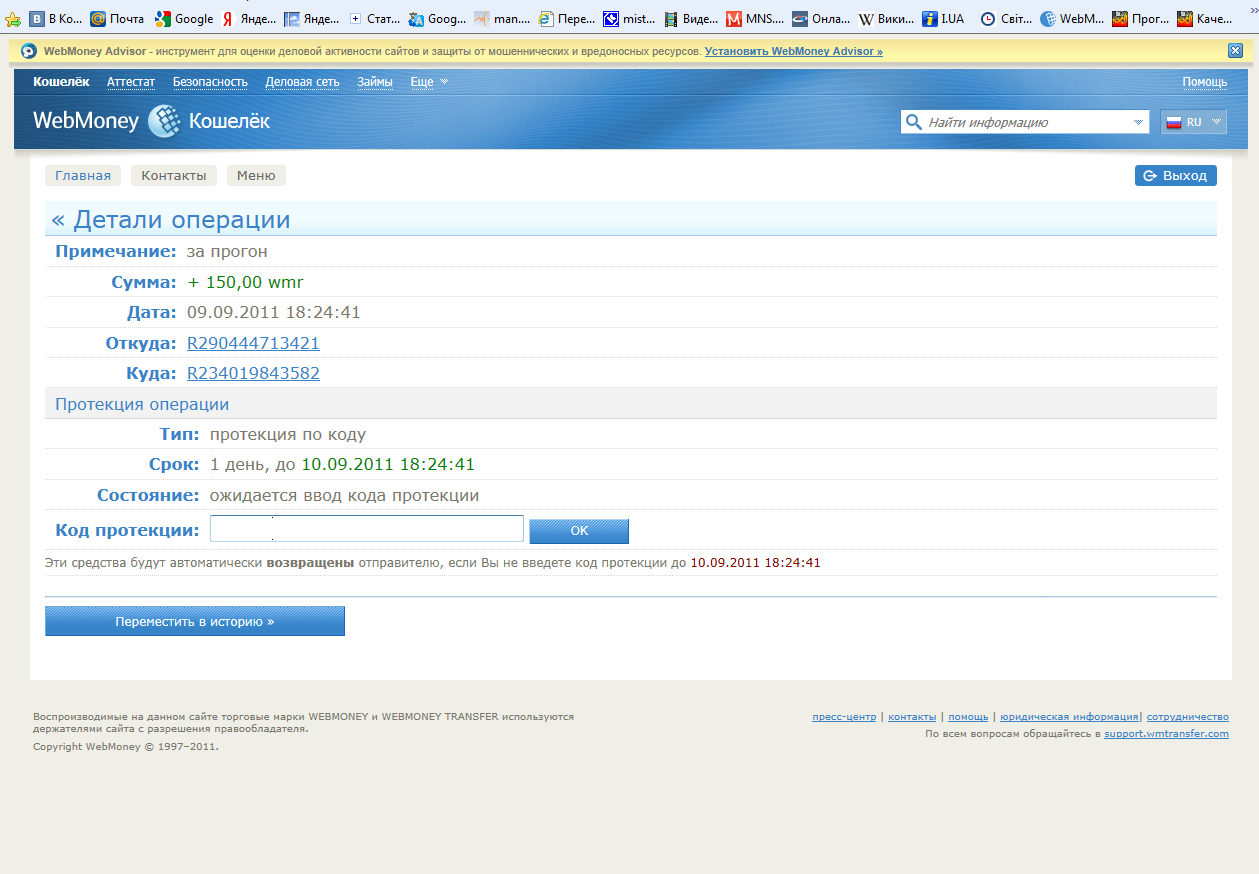Expand the Еще dropdown menu
The width and height of the screenshot is (1259, 874).
tap(429, 82)
